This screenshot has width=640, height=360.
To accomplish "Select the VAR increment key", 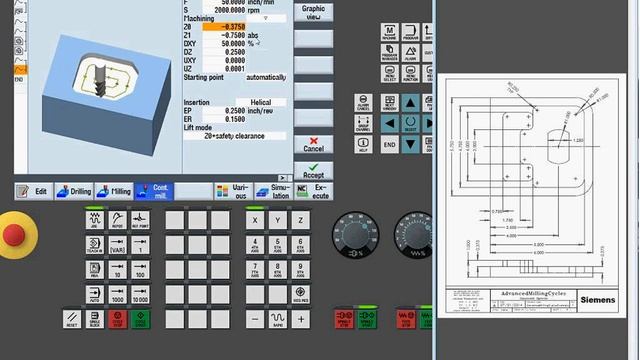I will click(x=117, y=245).
